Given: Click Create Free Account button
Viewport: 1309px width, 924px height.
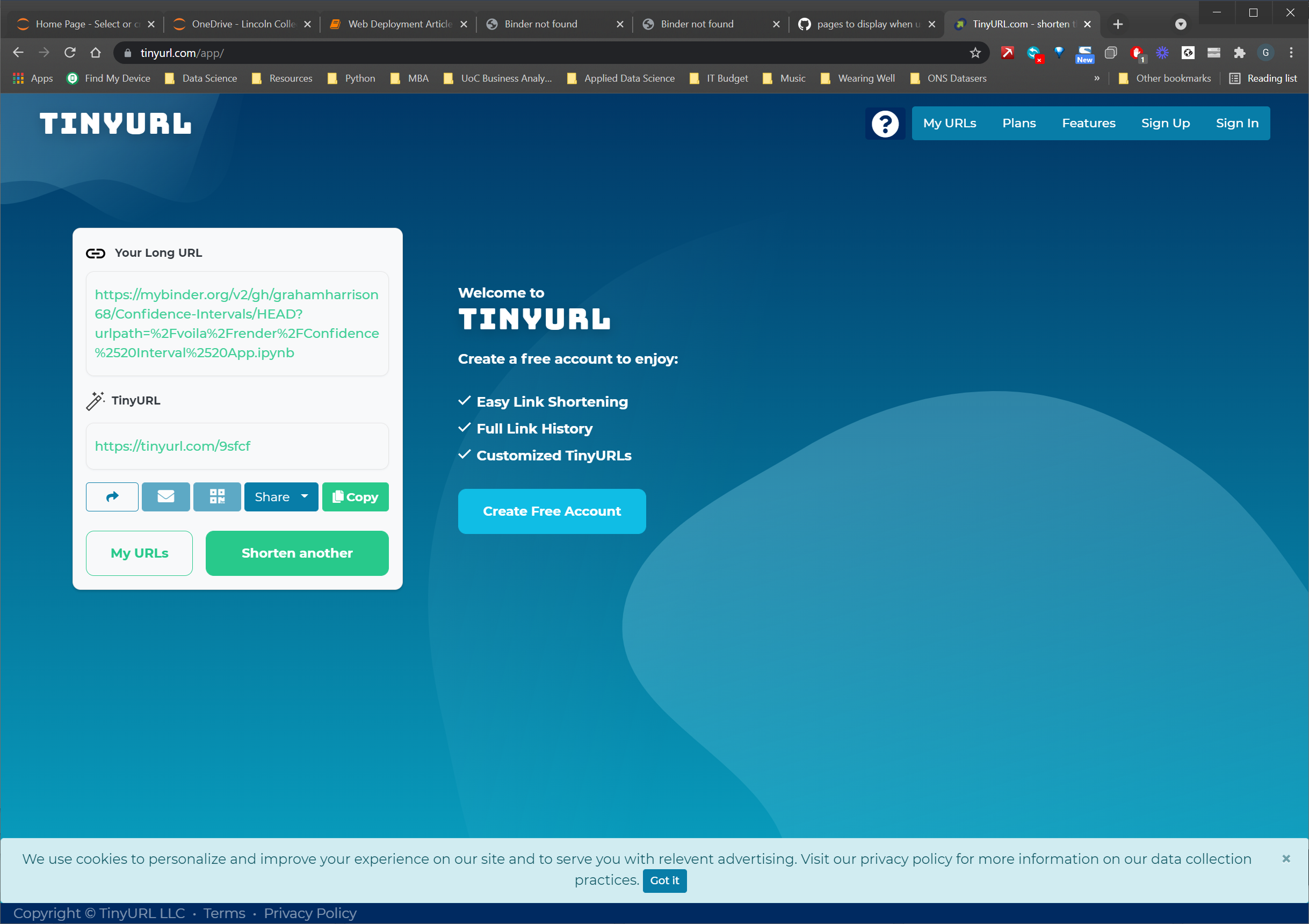Looking at the screenshot, I should [x=551, y=511].
